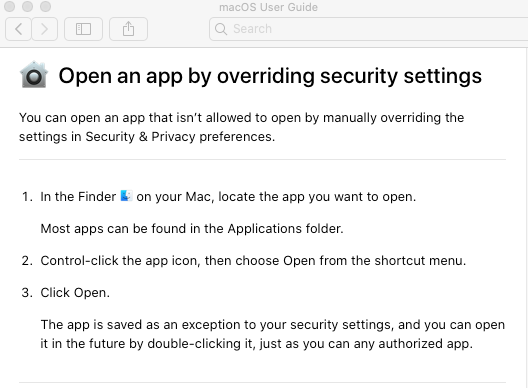The height and width of the screenshot is (388, 528).
Task: Zoom the window using third title button
Action: [45, 6]
